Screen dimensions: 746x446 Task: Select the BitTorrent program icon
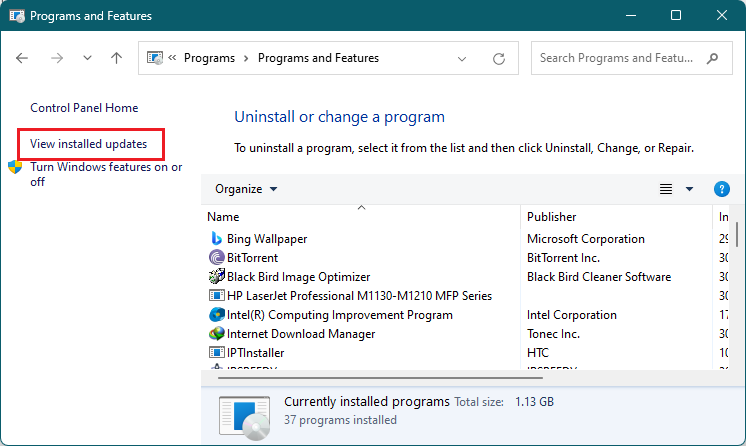pyautogui.click(x=217, y=258)
